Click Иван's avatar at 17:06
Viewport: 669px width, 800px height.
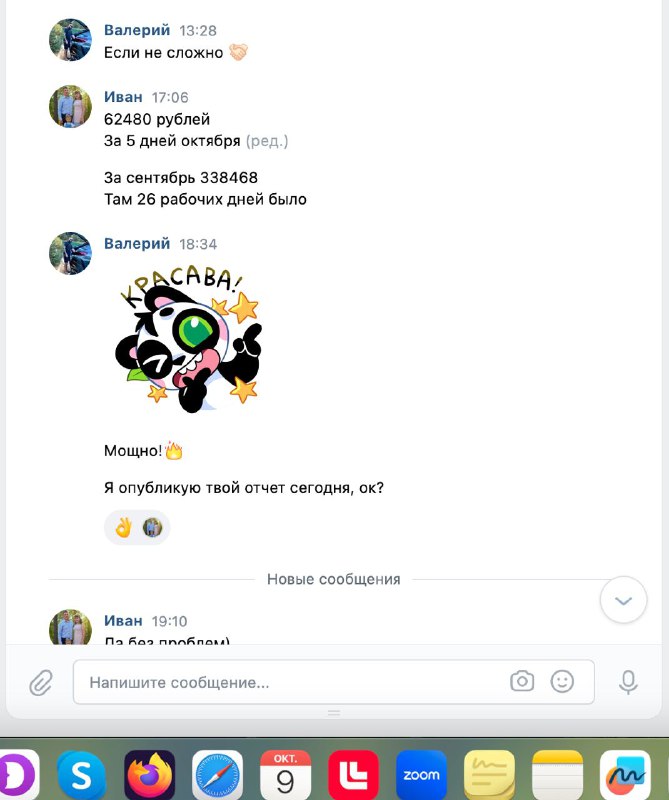70,106
